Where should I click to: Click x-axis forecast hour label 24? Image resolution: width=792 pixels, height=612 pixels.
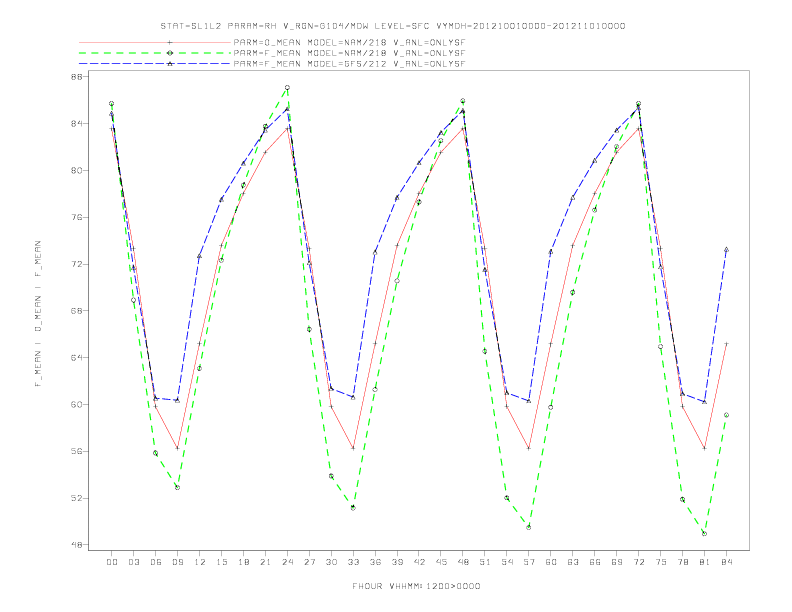point(287,562)
